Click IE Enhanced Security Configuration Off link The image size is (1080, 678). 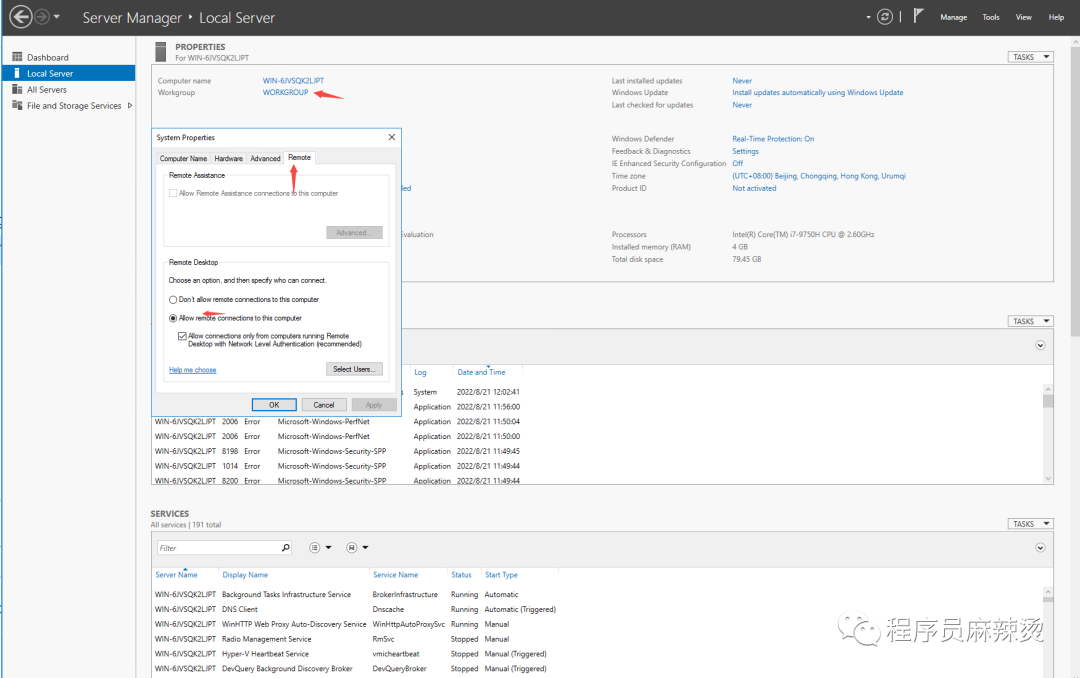(738, 163)
